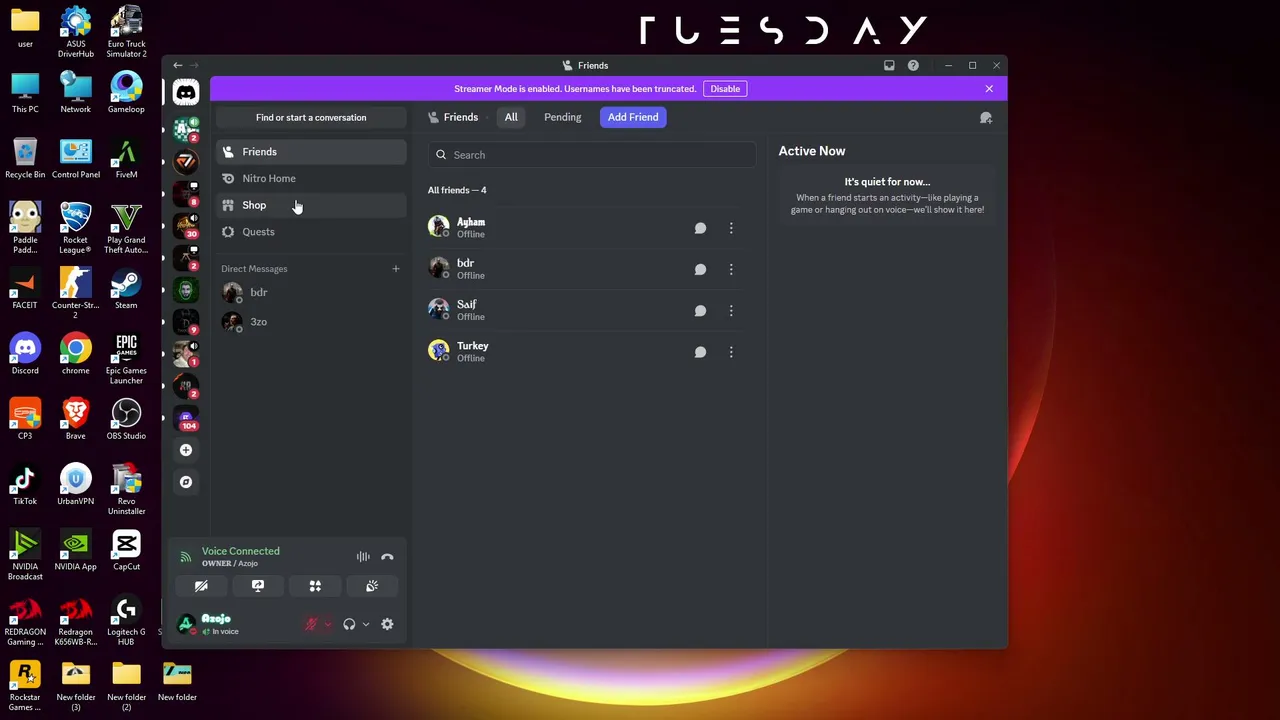Open Quests page

pos(311,232)
